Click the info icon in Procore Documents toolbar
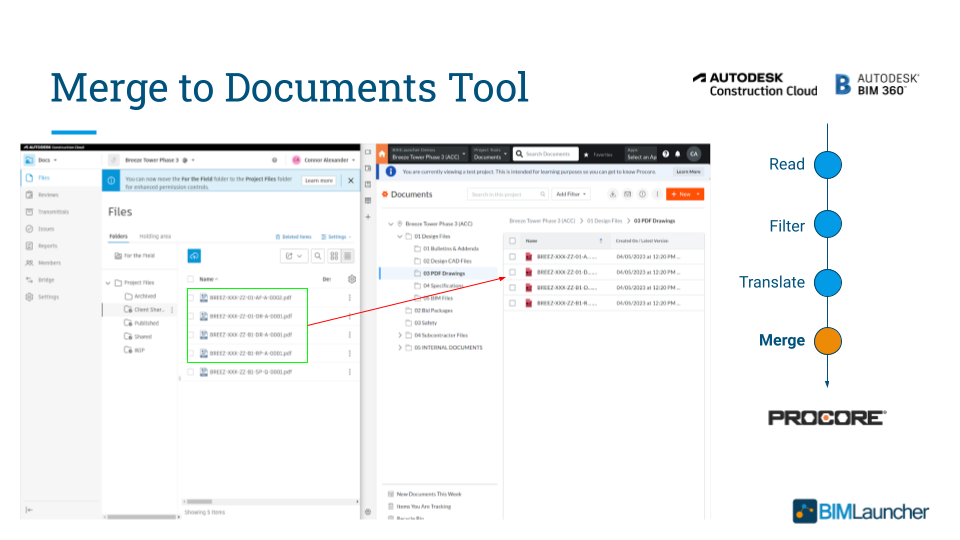The height and width of the screenshot is (540, 960). click(642, 194)
